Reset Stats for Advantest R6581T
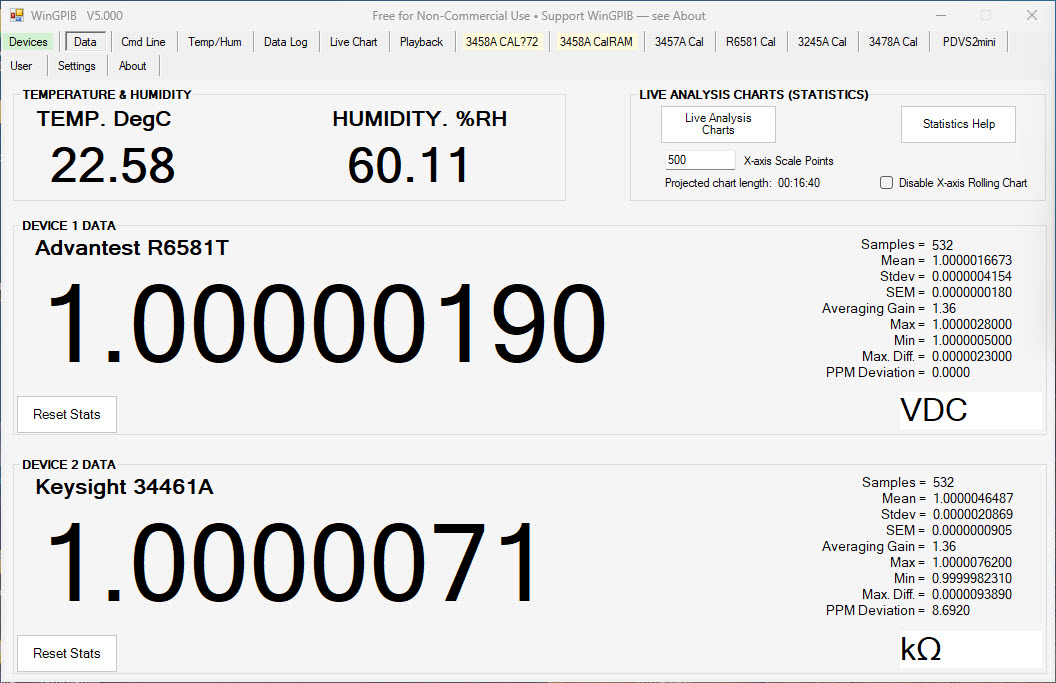The width and height of the screenshot is (1056, 683). click(x=67, y=414)
